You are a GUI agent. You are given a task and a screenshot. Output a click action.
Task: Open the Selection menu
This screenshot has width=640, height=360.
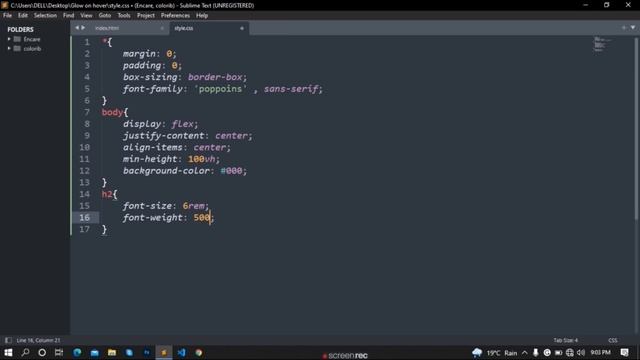[x=45, y=16]
